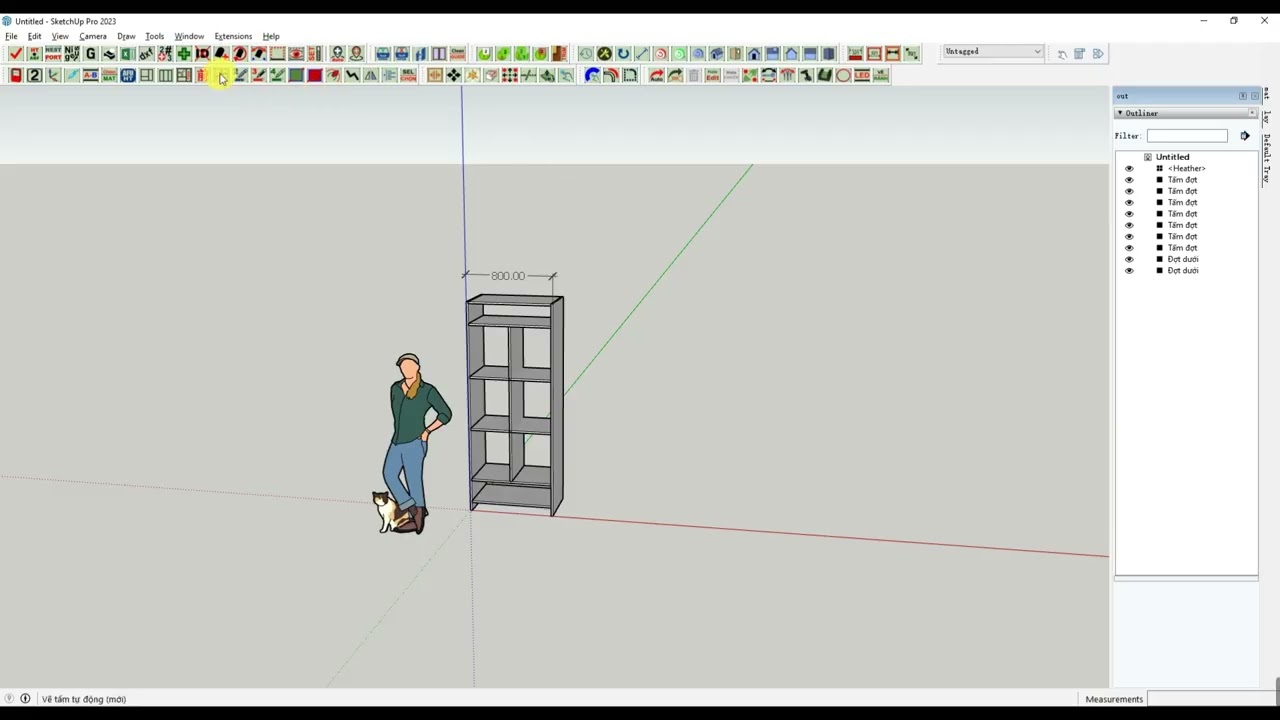Viewport: 1280px width, 720px height.
Task: Click the red-black dot grid array icon
Action: pos(510,75)
